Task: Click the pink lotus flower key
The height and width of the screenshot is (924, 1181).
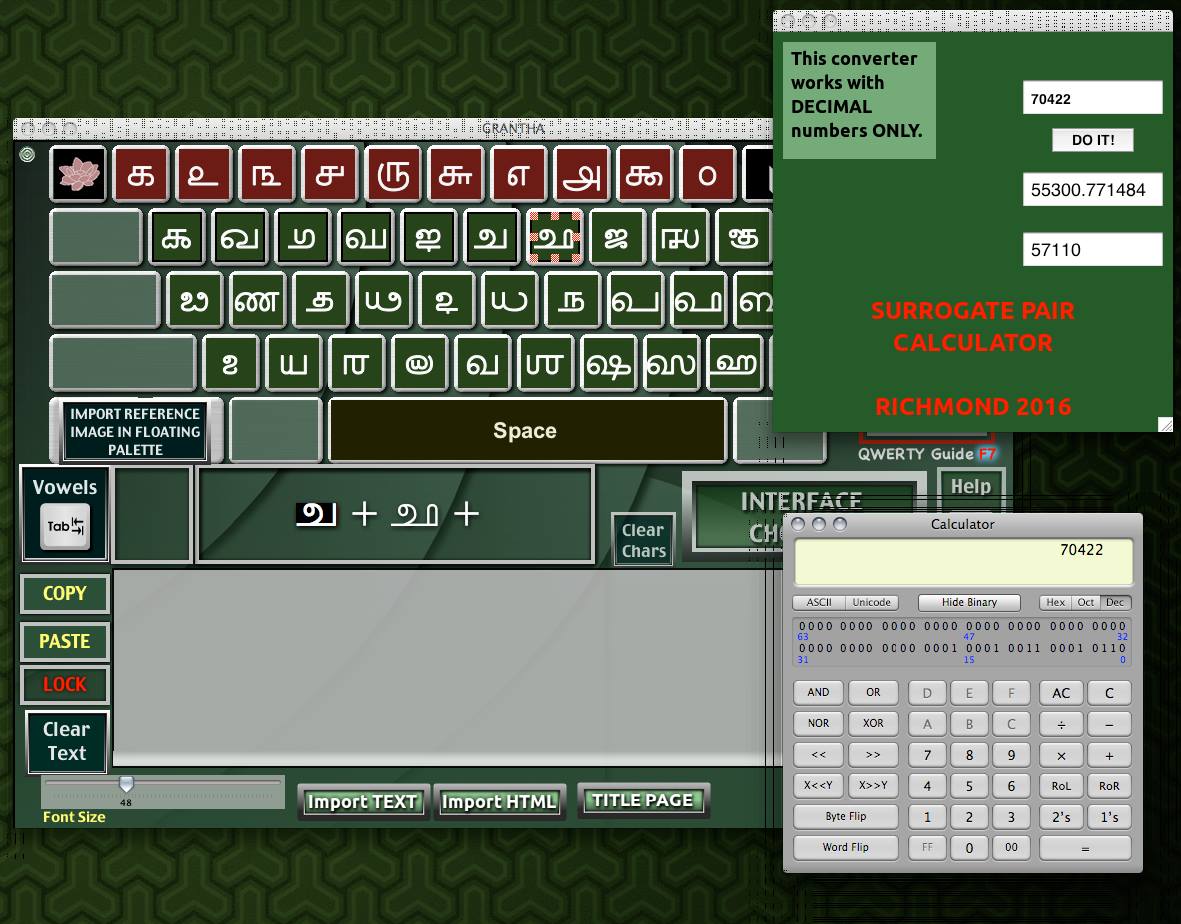Action: [79, 175]
